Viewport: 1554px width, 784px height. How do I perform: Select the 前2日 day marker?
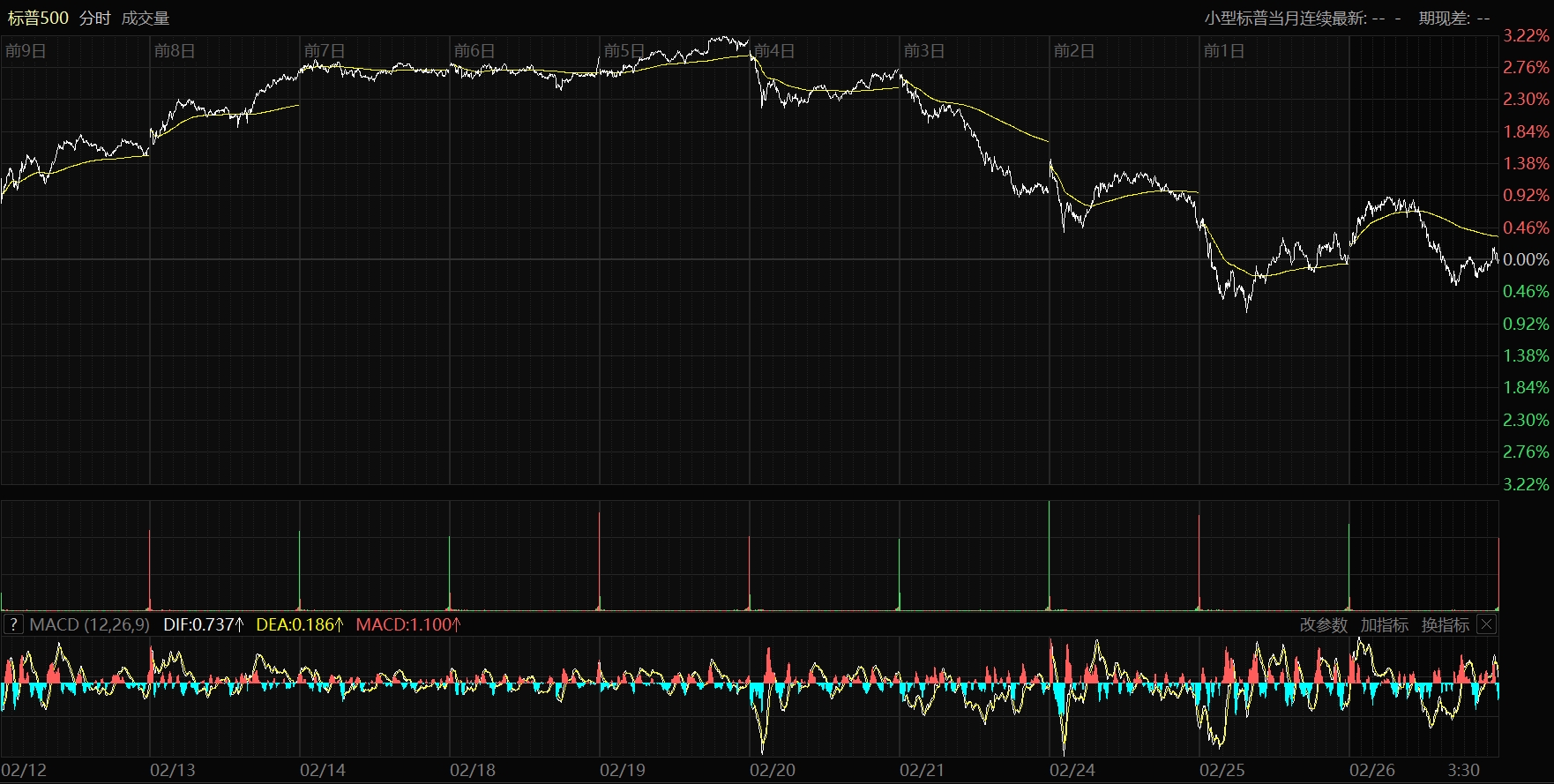1074,50
